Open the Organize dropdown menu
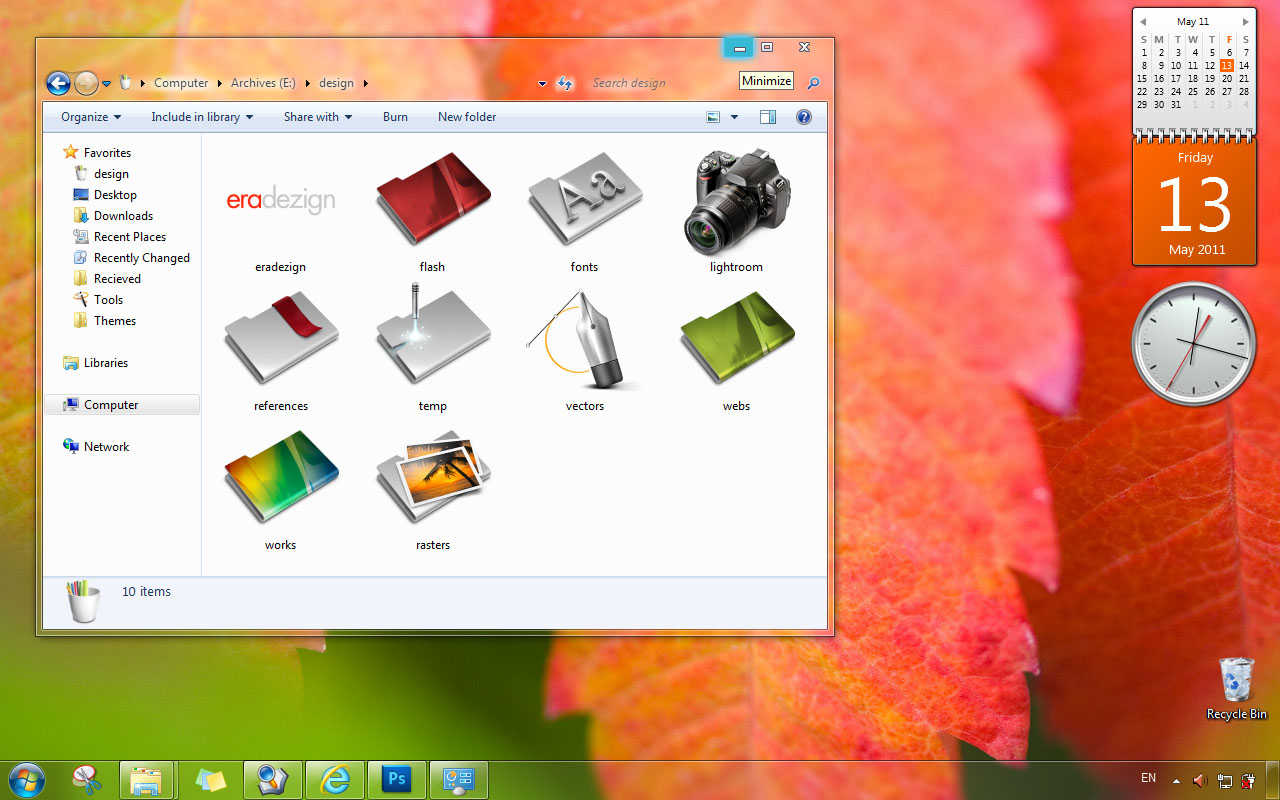This screenshot has height=800, width=1280. coord(91,117)
